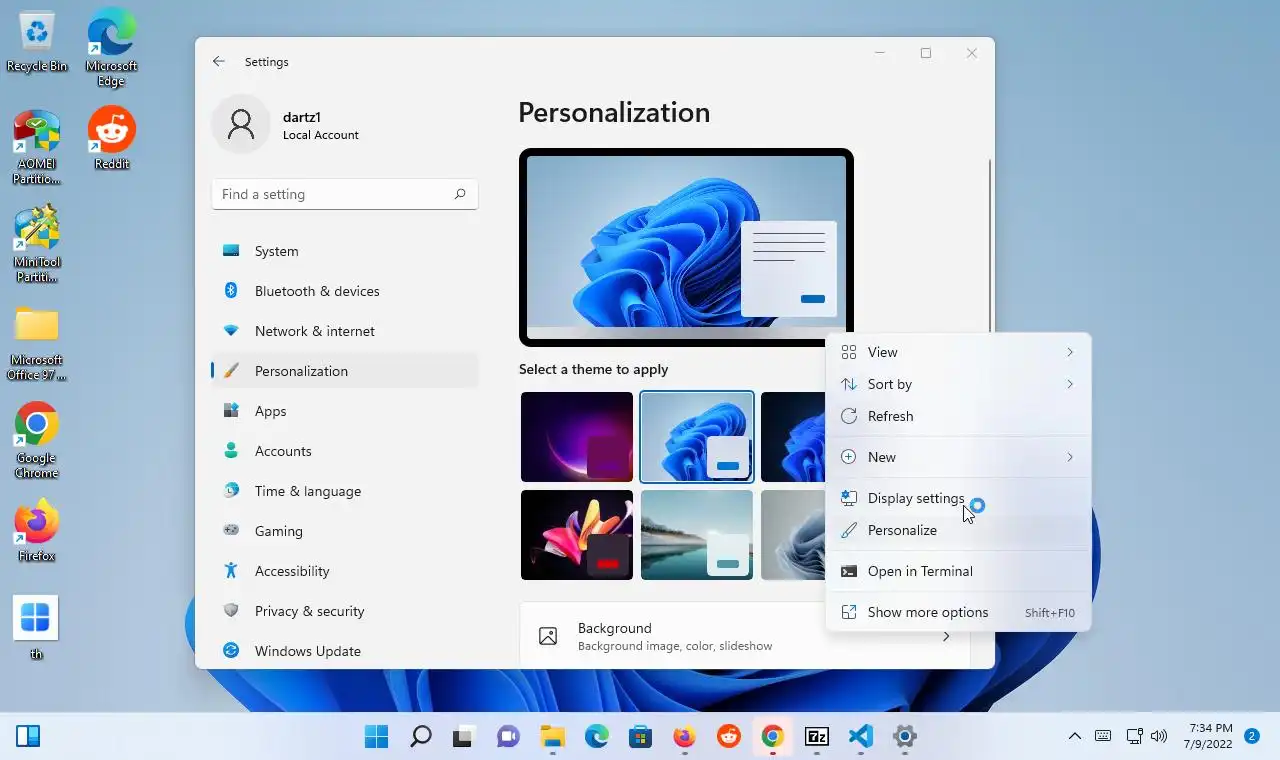Screen dimensions: 1280x760
Task: Choose Display settings in context menu
Action: point(958,498)
